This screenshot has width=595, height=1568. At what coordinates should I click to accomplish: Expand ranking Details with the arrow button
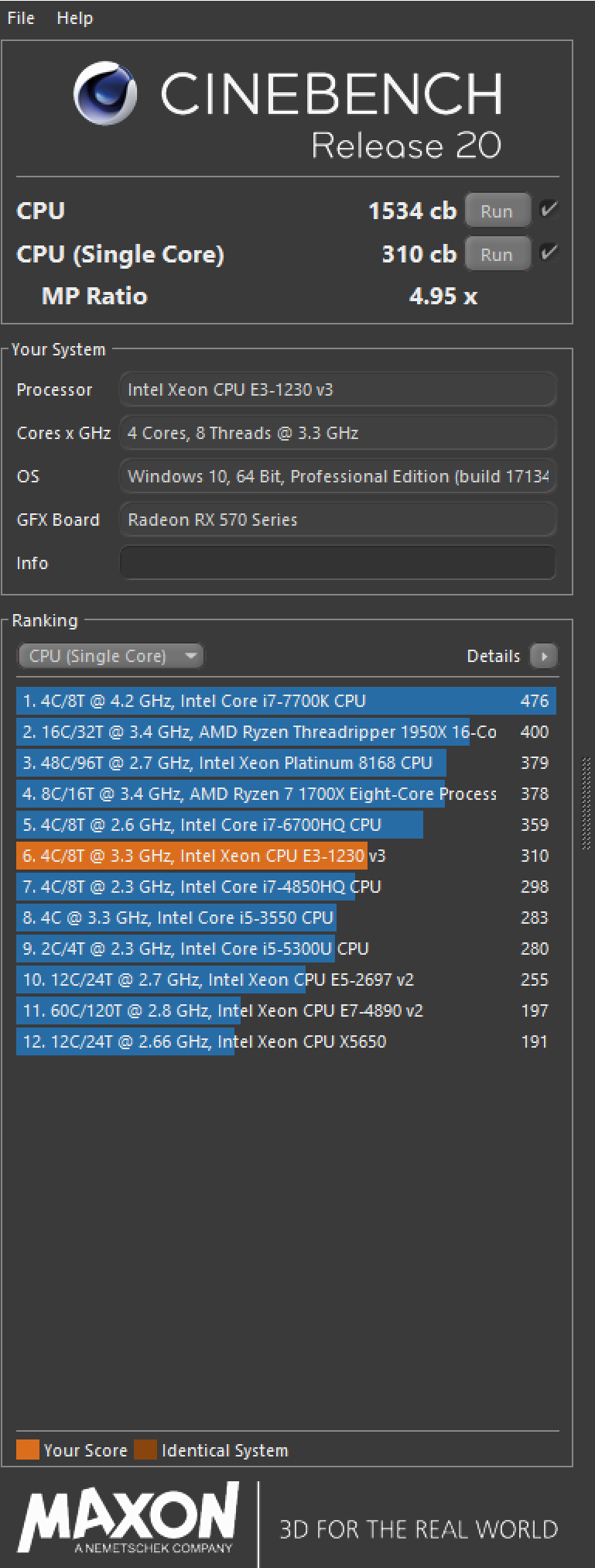[x=544, y=656]
